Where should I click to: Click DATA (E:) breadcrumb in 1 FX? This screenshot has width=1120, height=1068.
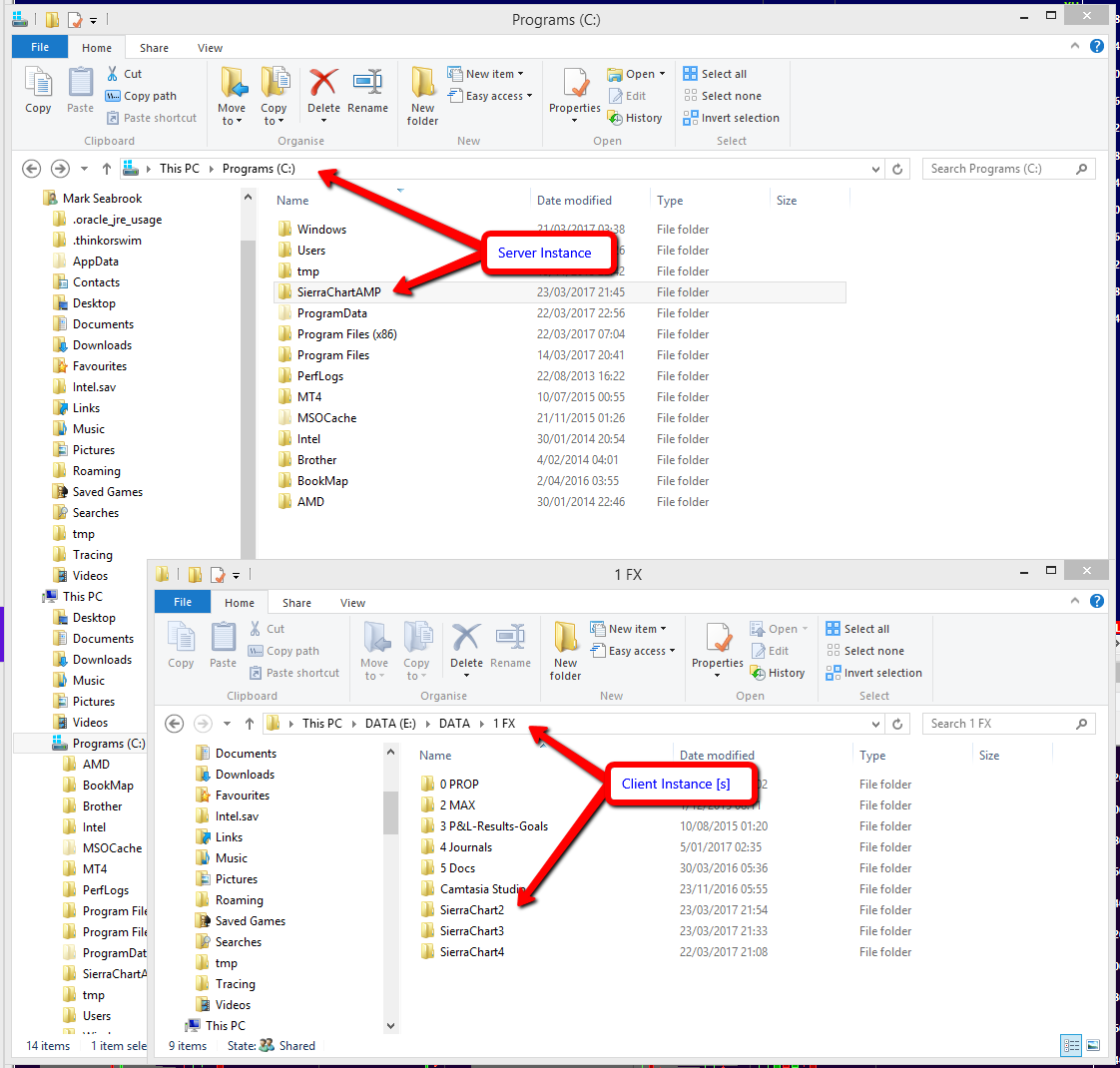click(390, 724)
